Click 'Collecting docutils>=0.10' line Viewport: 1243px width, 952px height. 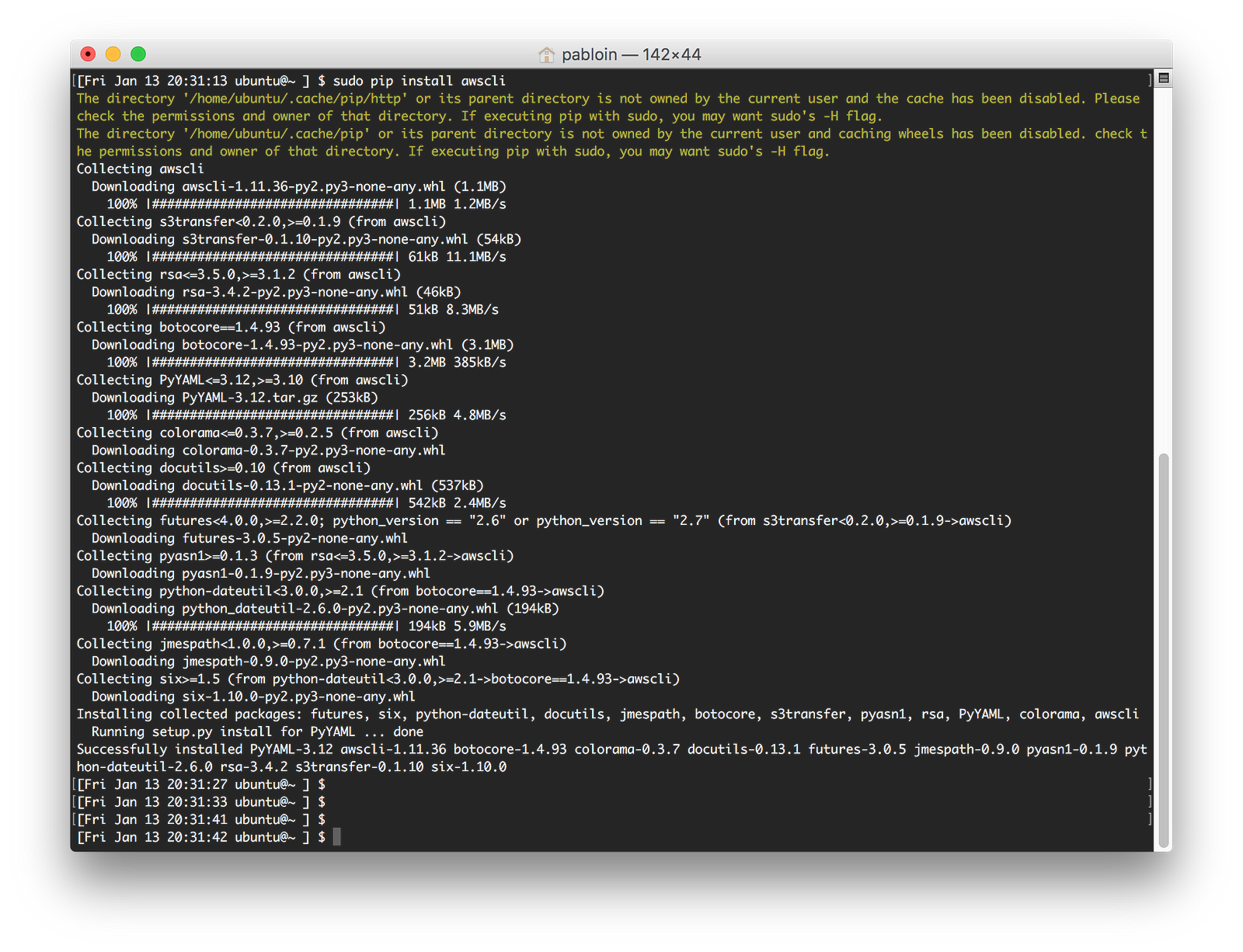pos(224,468)
